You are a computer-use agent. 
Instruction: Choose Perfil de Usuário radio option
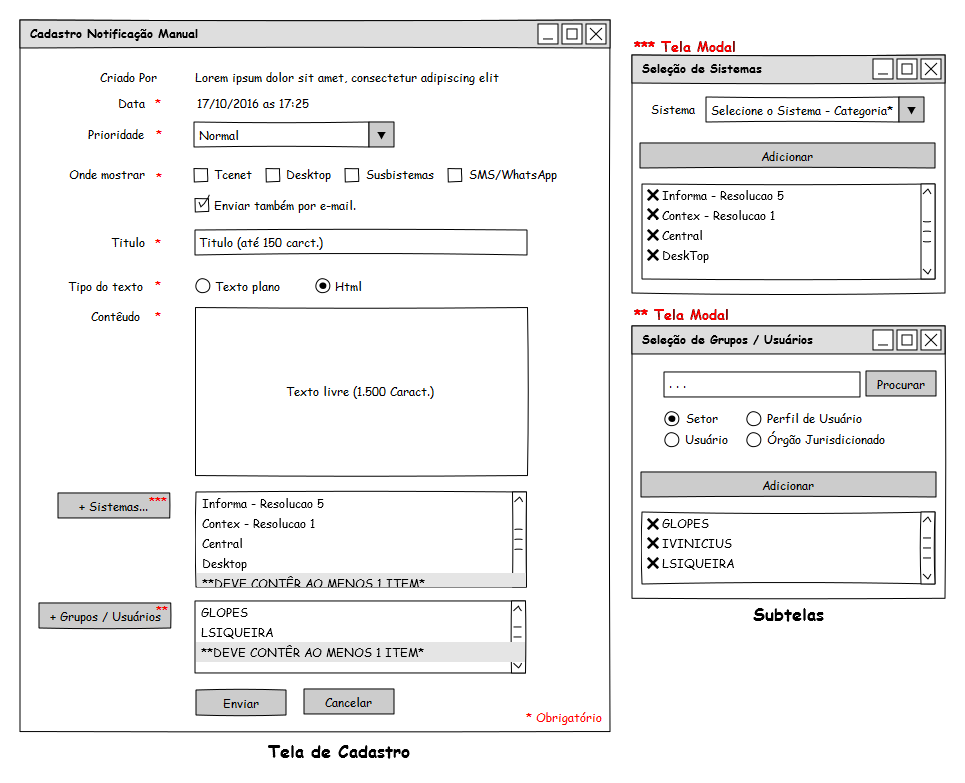point(754,419)
